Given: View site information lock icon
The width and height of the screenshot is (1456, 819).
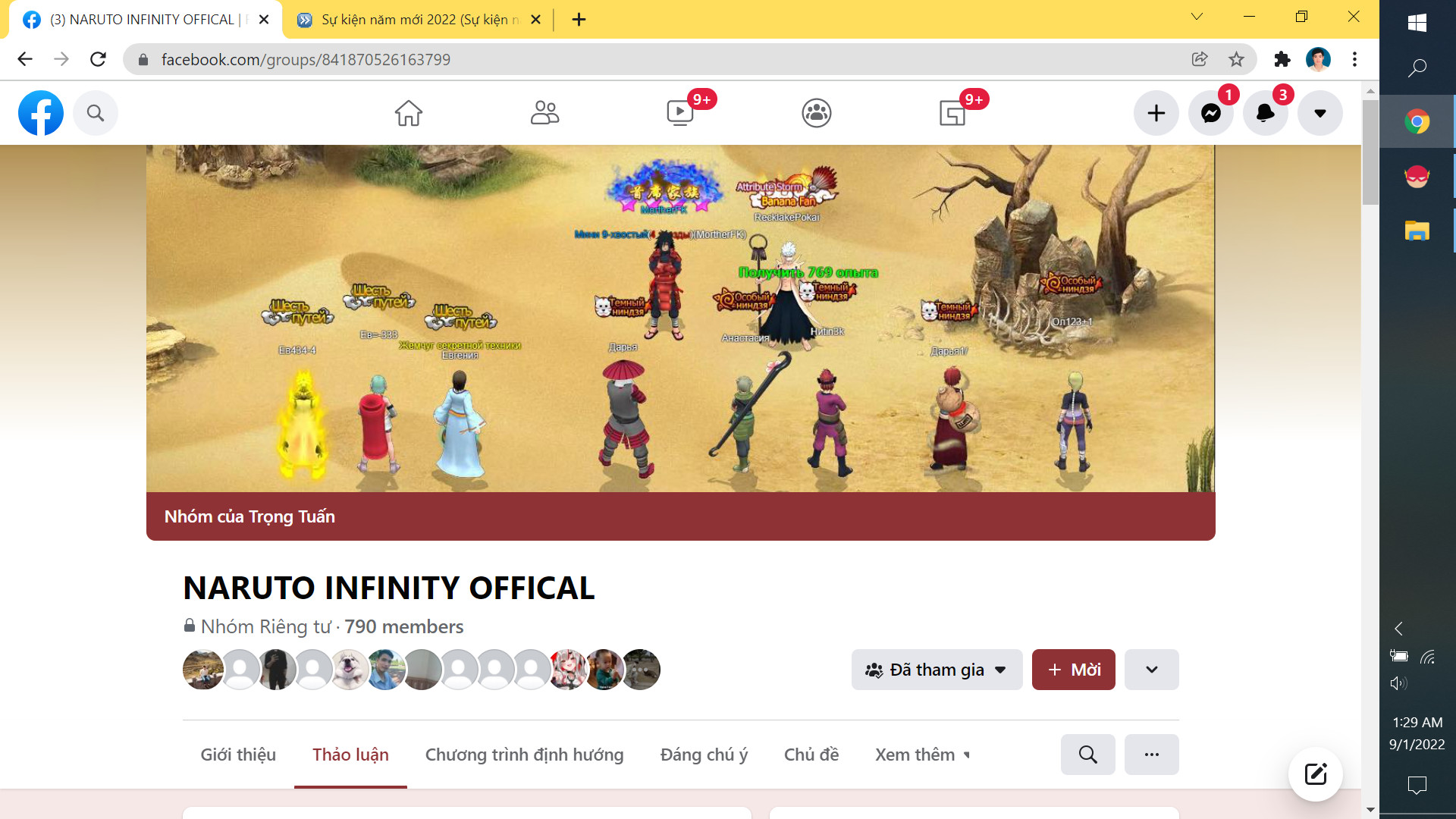Looking at the screenshot, I should 143,59.
